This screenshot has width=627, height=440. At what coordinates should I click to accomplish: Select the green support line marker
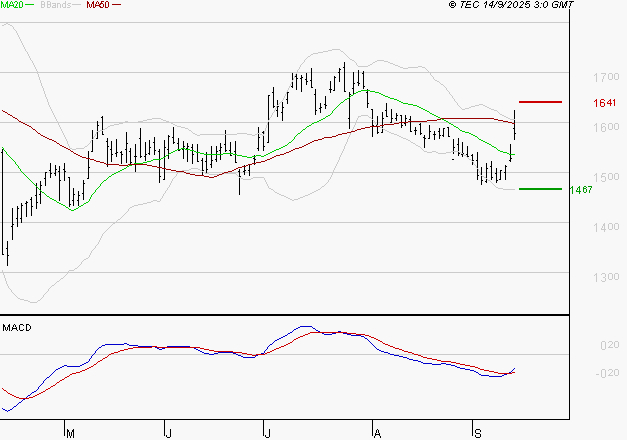[541, 188]
